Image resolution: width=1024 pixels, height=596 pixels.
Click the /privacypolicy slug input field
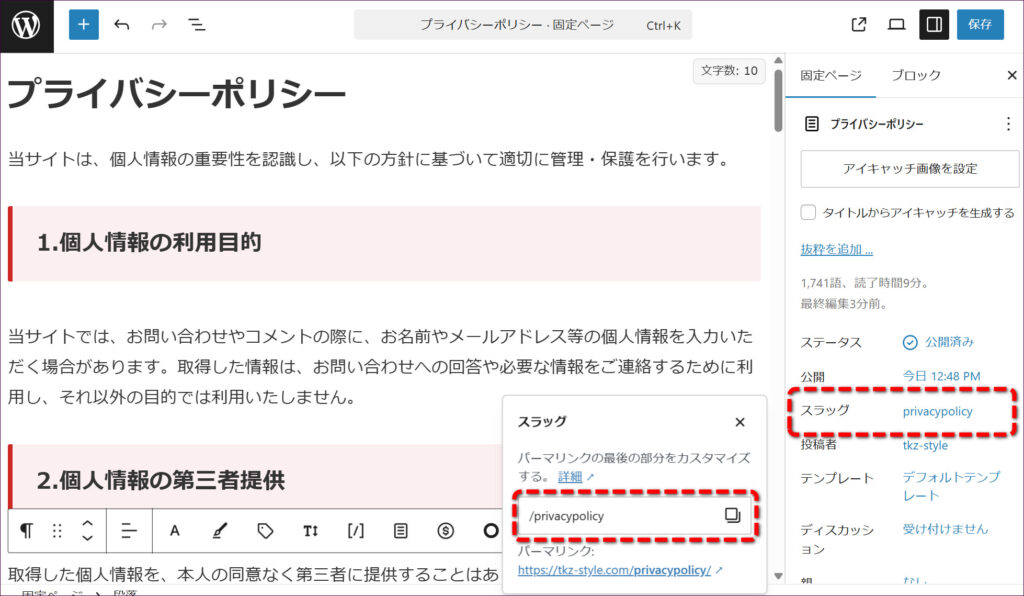(x=620, y=515)
